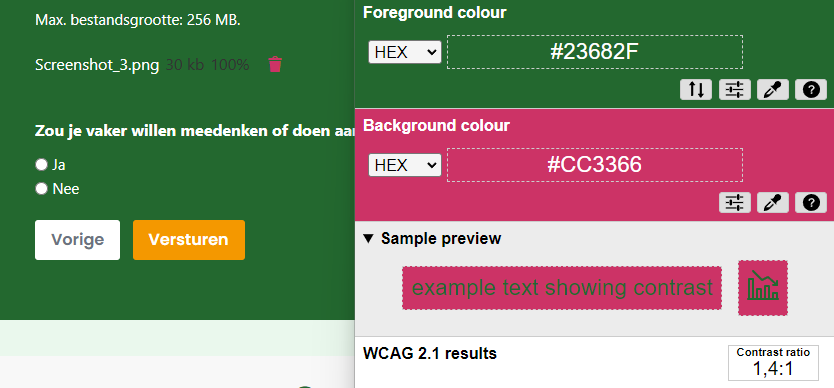Image resolution: width=834 pixels, height=388 pixels.
Task: Pick foreground colour with eyedropper
Action: click(x=773, y=90)
